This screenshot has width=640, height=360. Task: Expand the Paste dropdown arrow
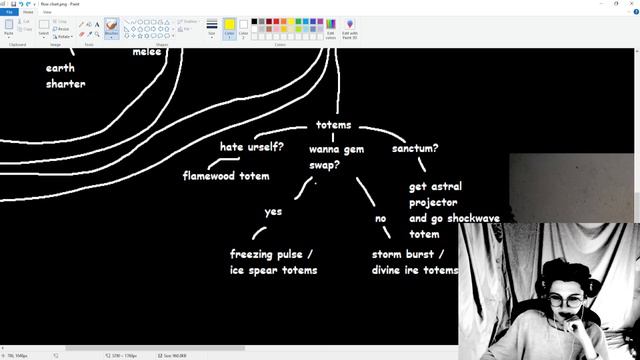pyautogui.click(x=9, y=37)
